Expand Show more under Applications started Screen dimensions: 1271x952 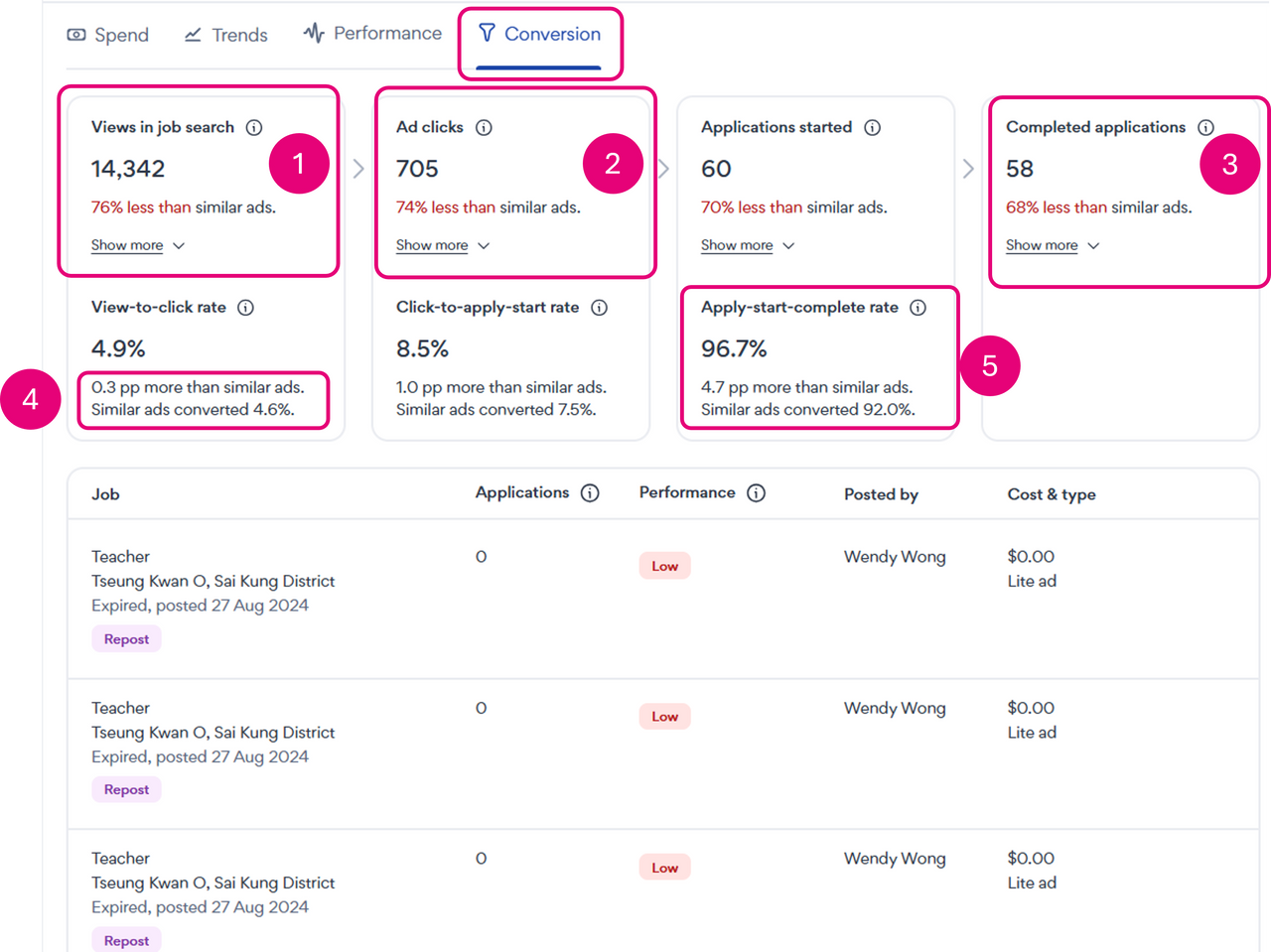747,245
